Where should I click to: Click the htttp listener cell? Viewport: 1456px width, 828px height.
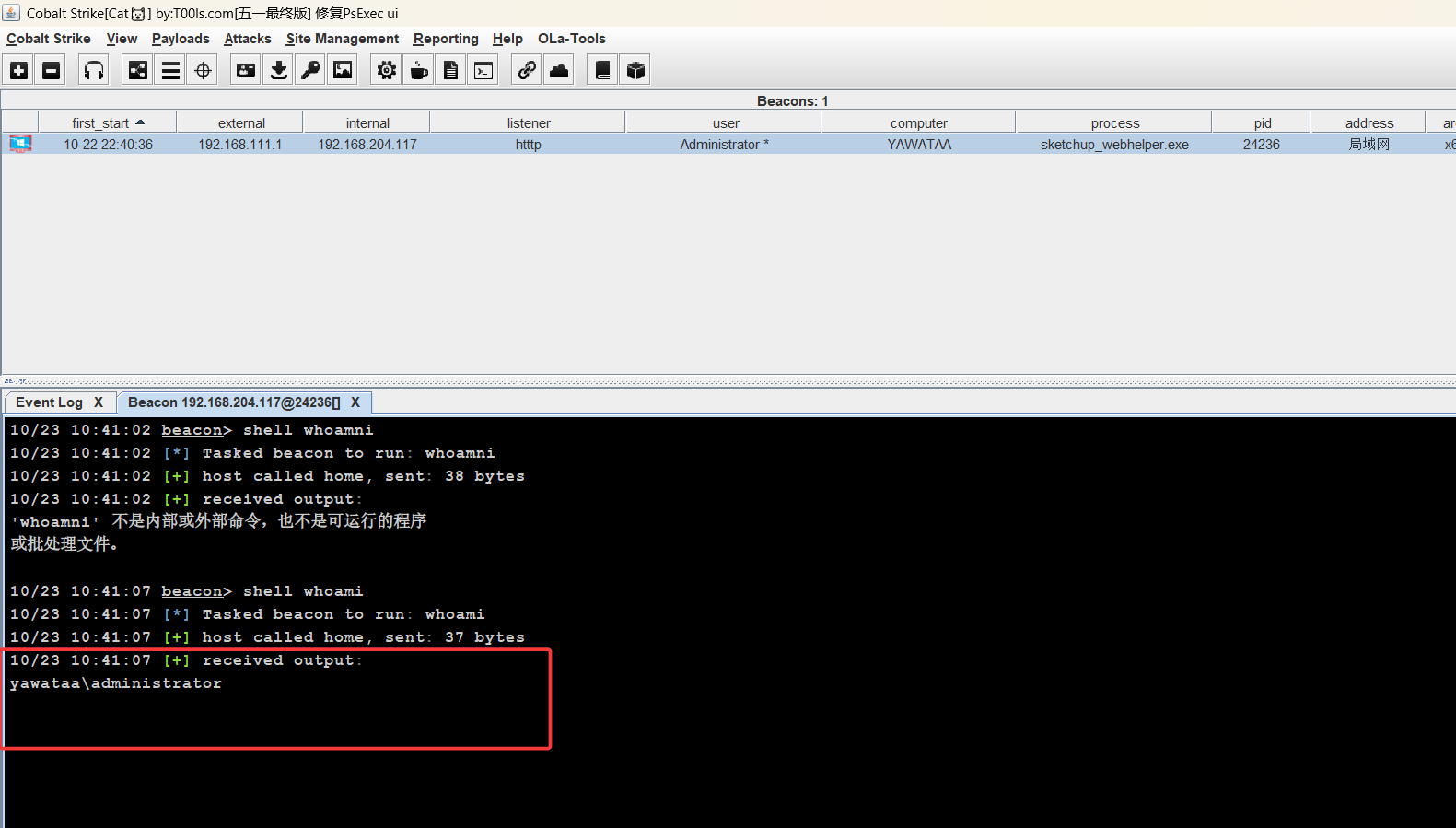pyautogui.click(x=529, y=145)
